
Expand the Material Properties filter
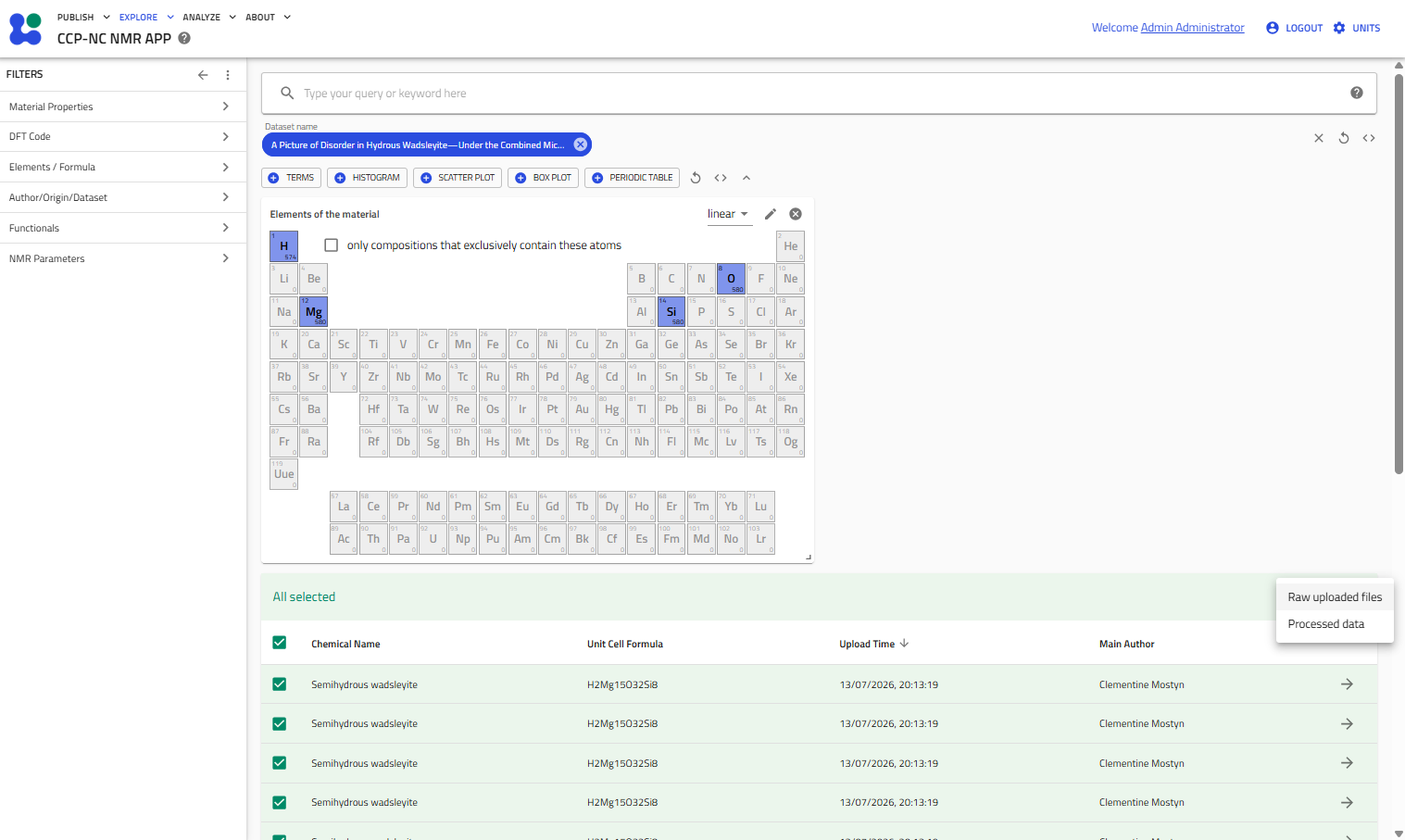[123, 107]
